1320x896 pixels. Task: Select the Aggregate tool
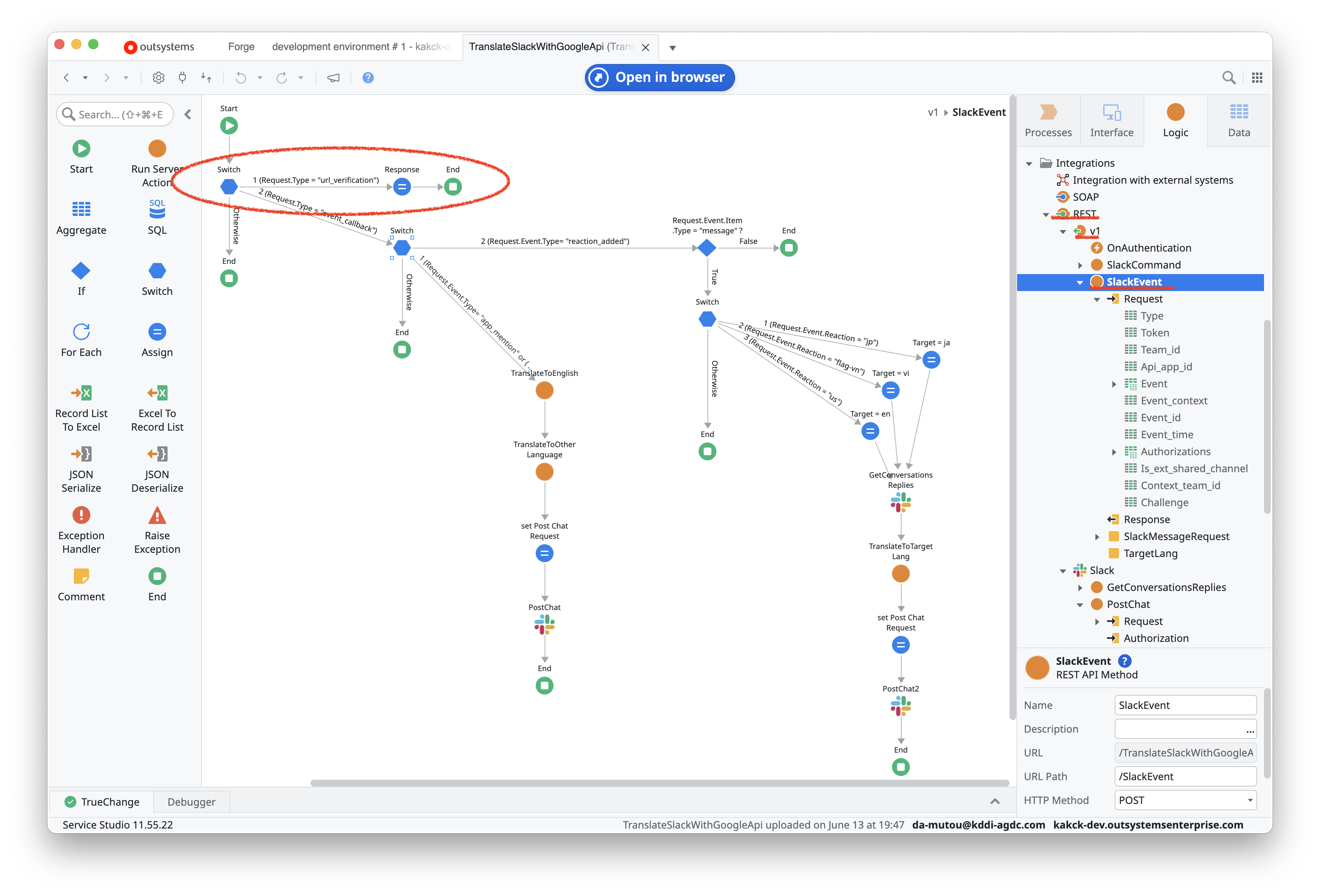click(x=81, y=218)
